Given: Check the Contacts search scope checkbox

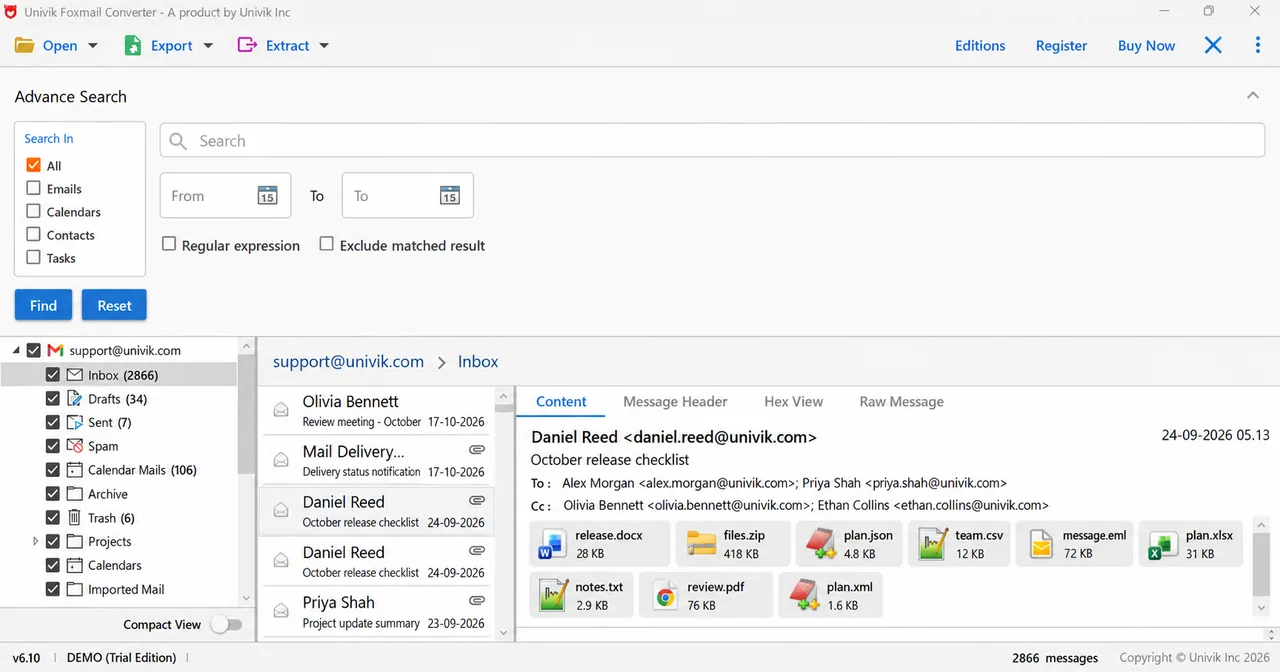Looking at the screenshot, I should [x=33, y=234].
